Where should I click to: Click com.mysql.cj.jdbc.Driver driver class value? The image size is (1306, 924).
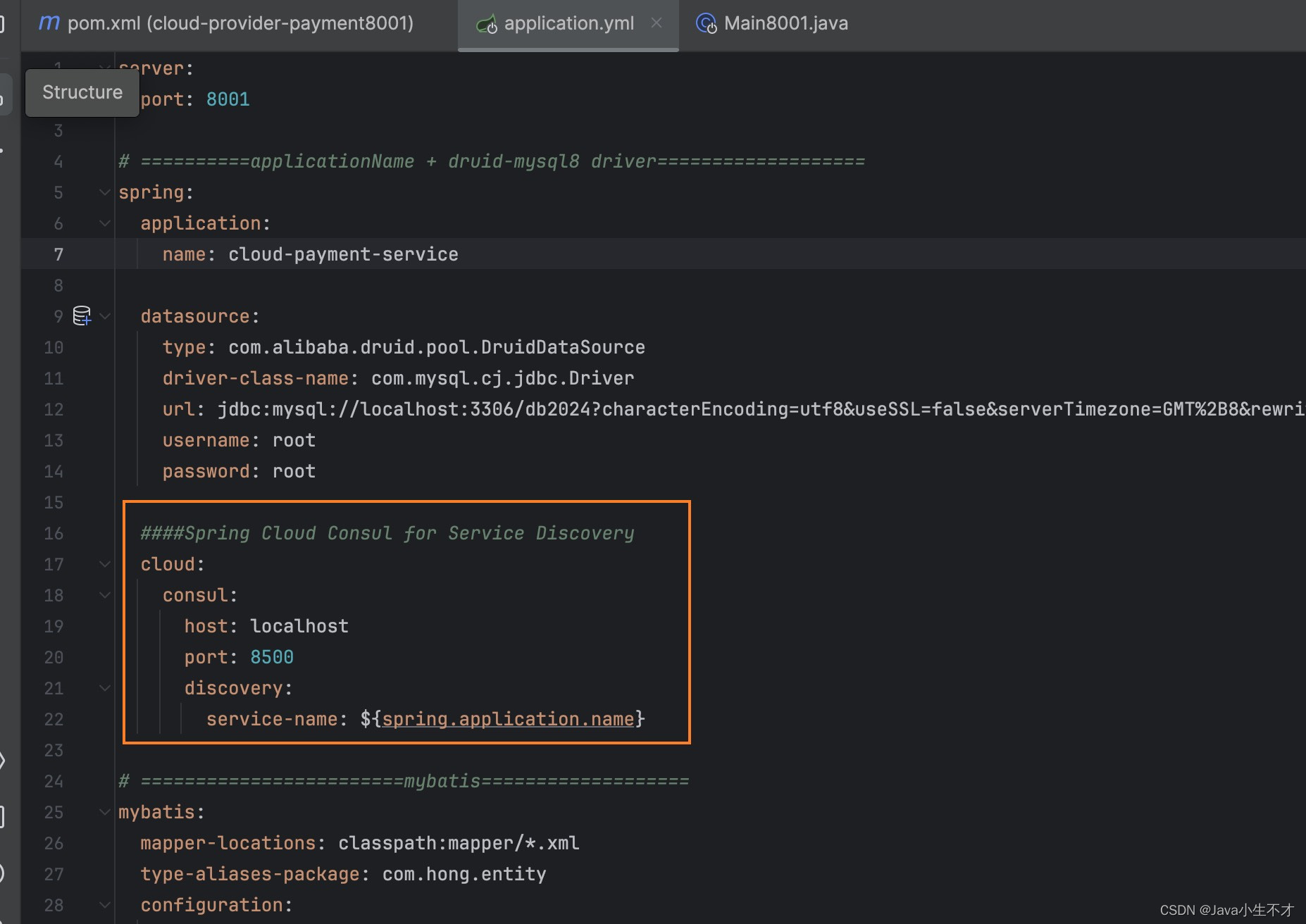pyautogui.click(x=503, y=378)
